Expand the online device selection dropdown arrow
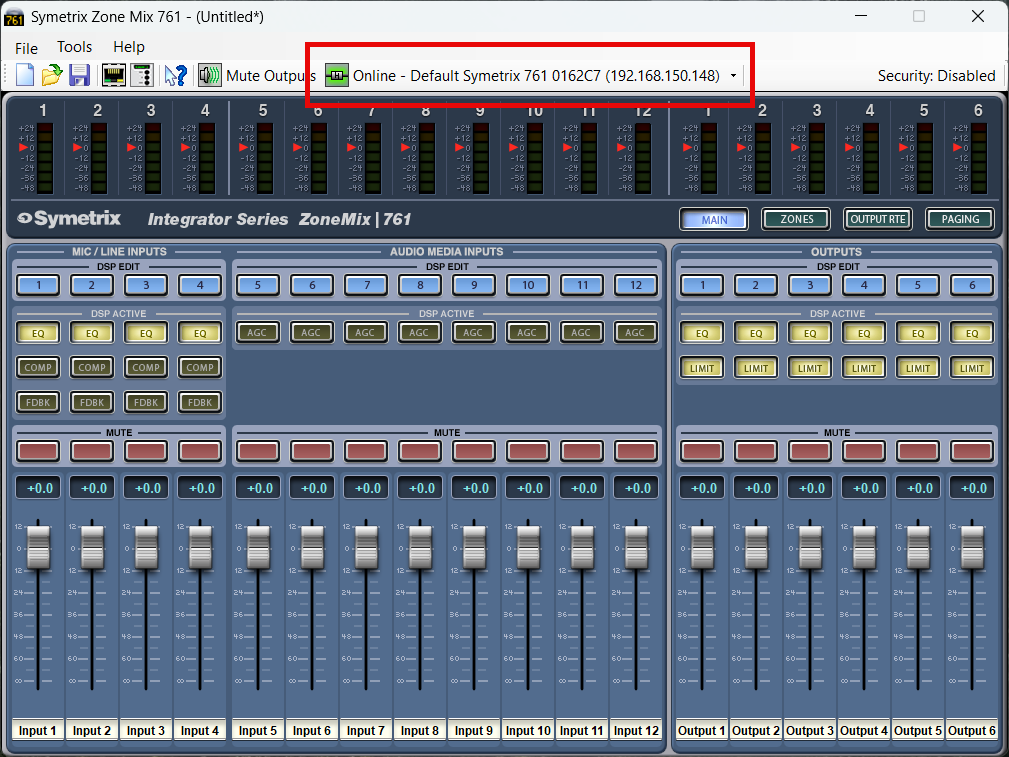 pyautogui.click(x=733, y=76)
